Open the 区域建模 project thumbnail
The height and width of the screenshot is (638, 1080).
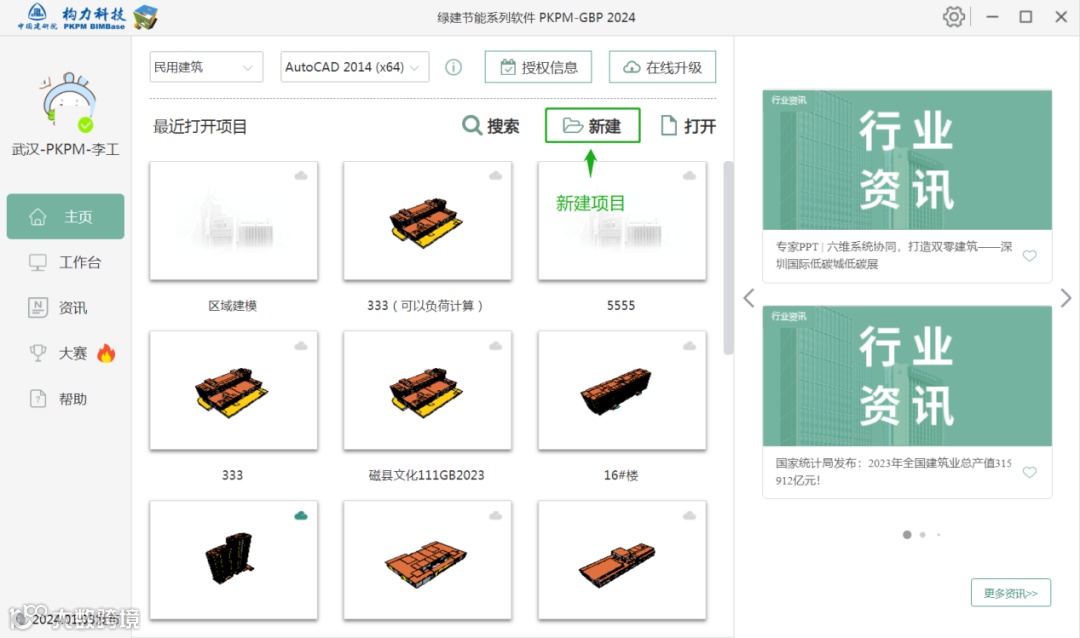click(233, 220)
